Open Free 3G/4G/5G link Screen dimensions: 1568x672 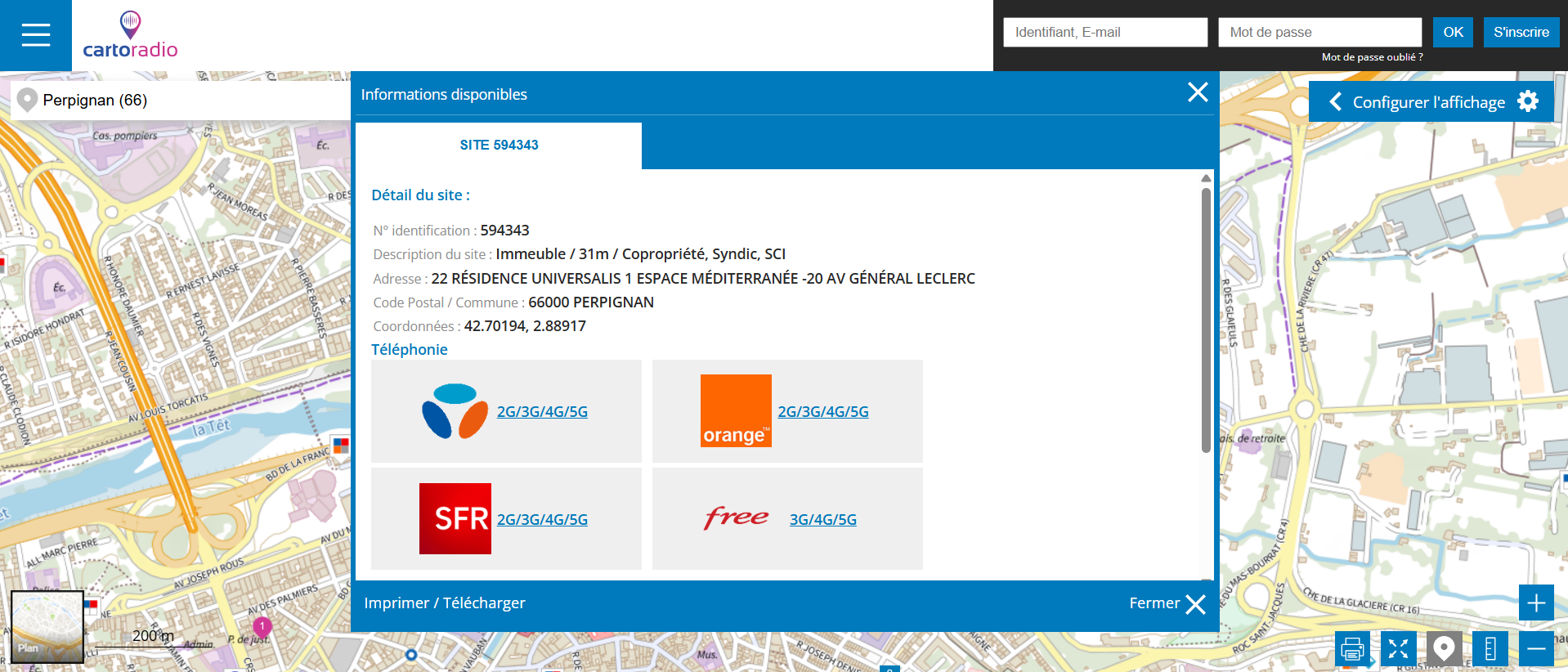823,520
